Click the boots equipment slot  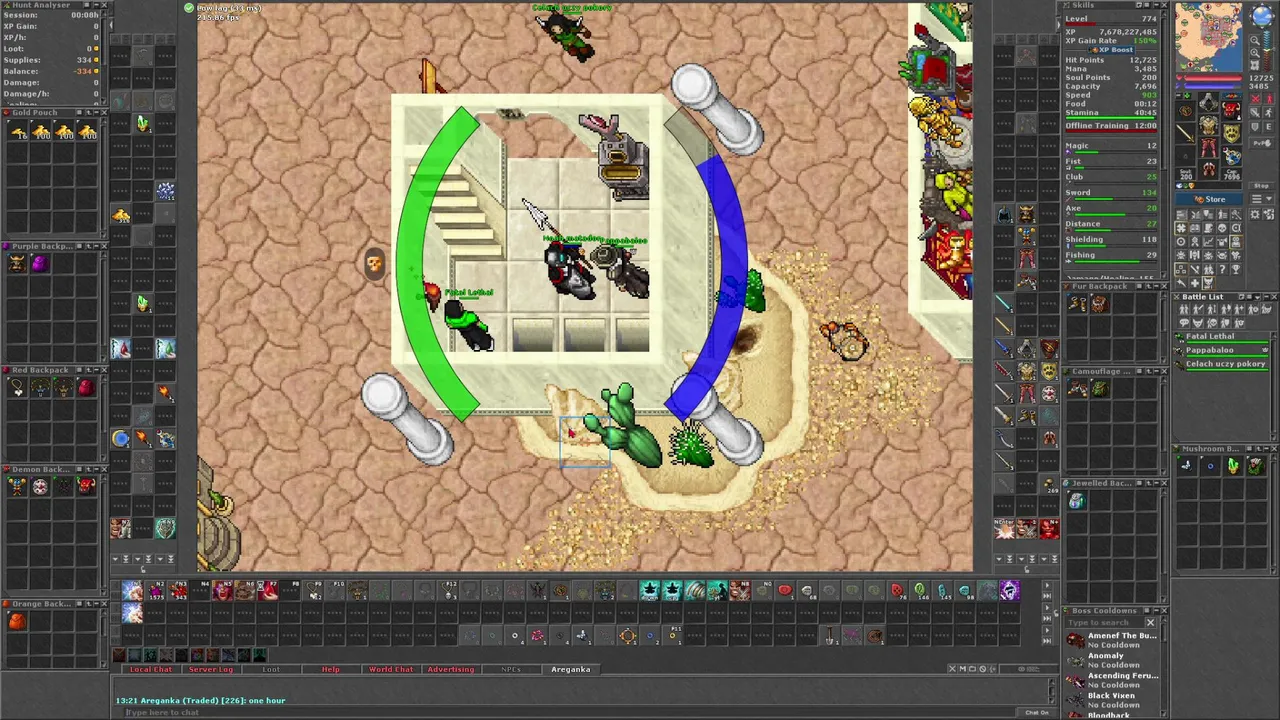1208,169
